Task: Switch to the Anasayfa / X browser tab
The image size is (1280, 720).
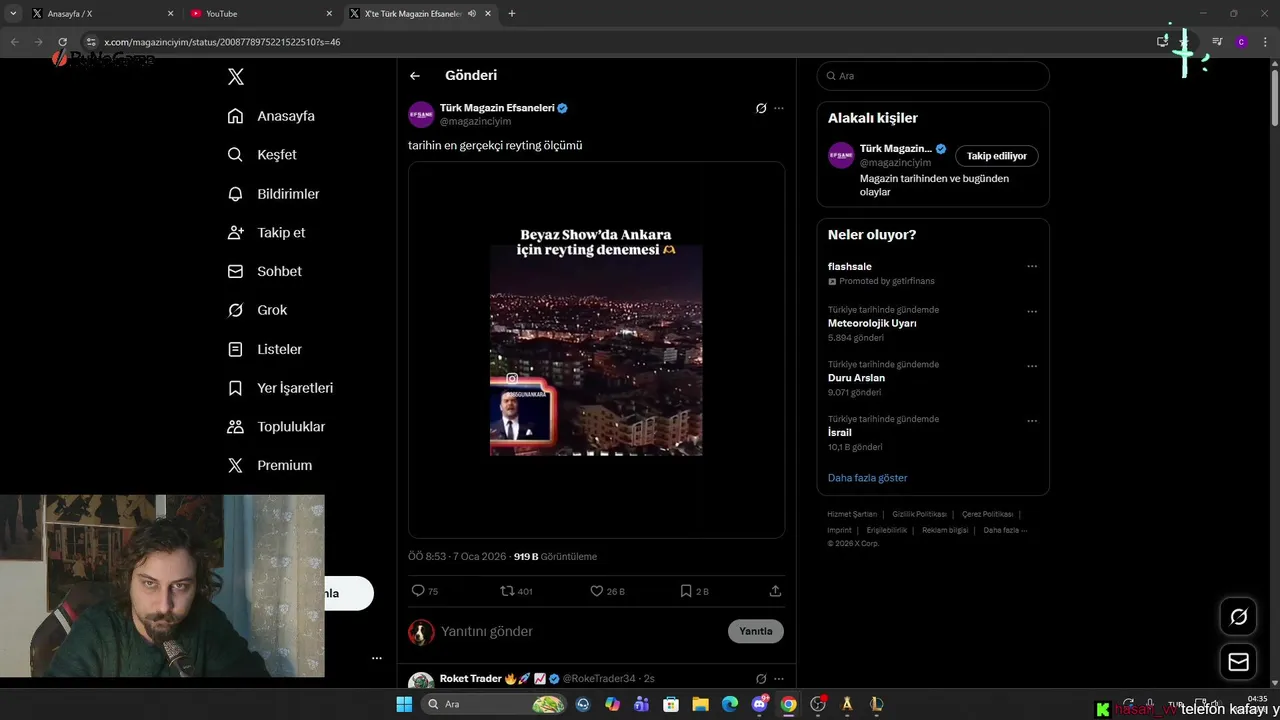Action: pyautogui.click(x=103, y=14)
